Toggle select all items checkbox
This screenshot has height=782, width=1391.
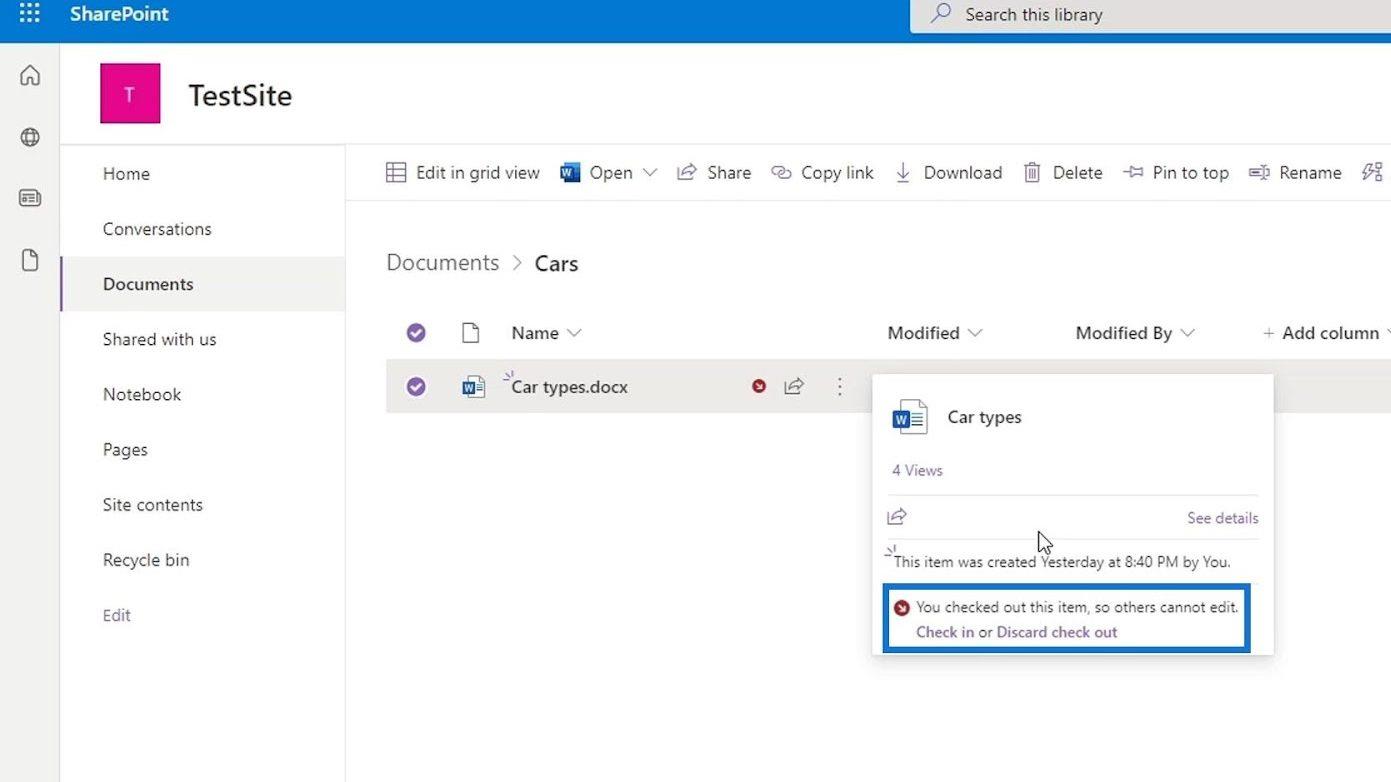click(416, 333)
